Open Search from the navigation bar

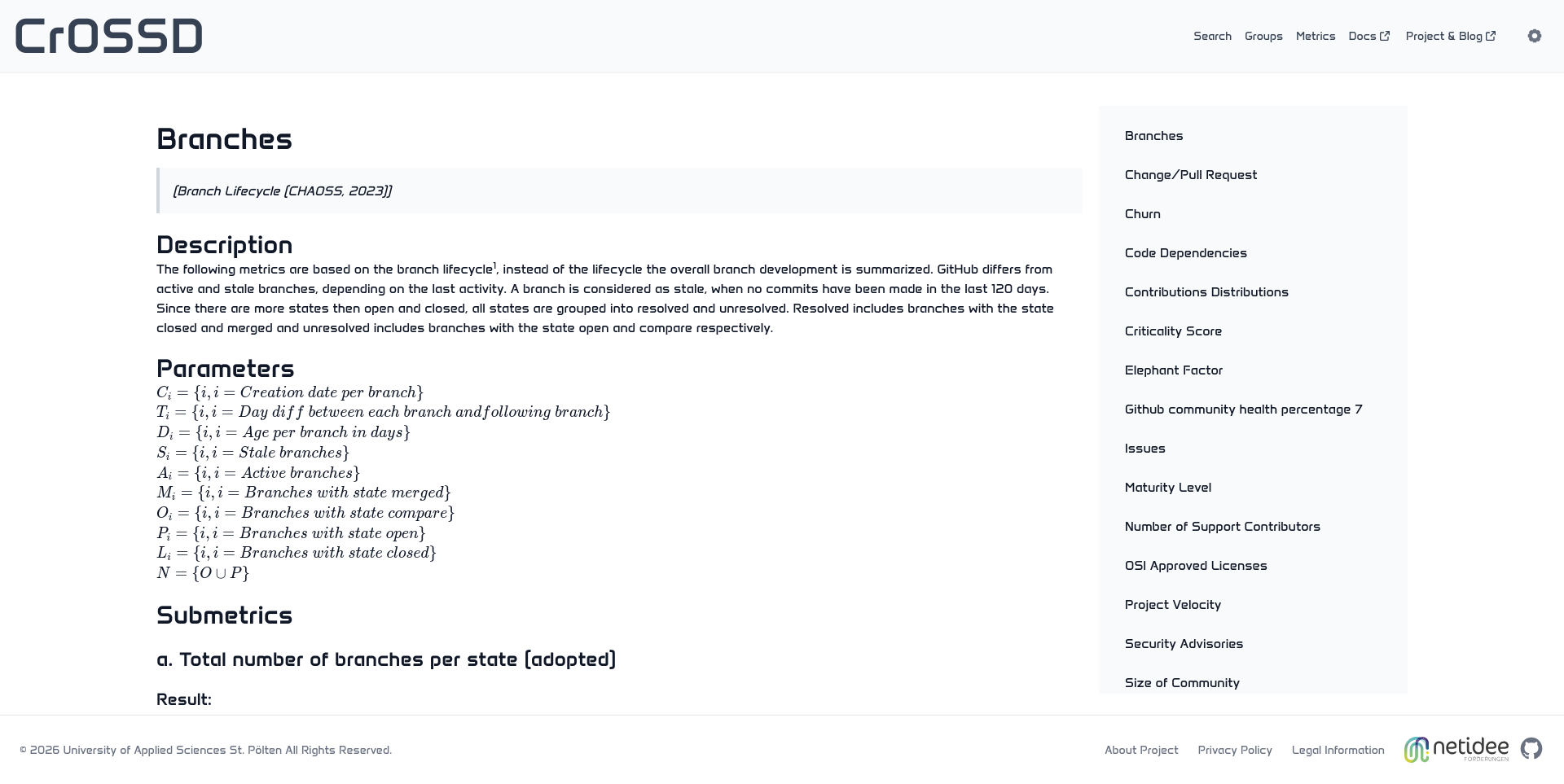(1212, 36)
